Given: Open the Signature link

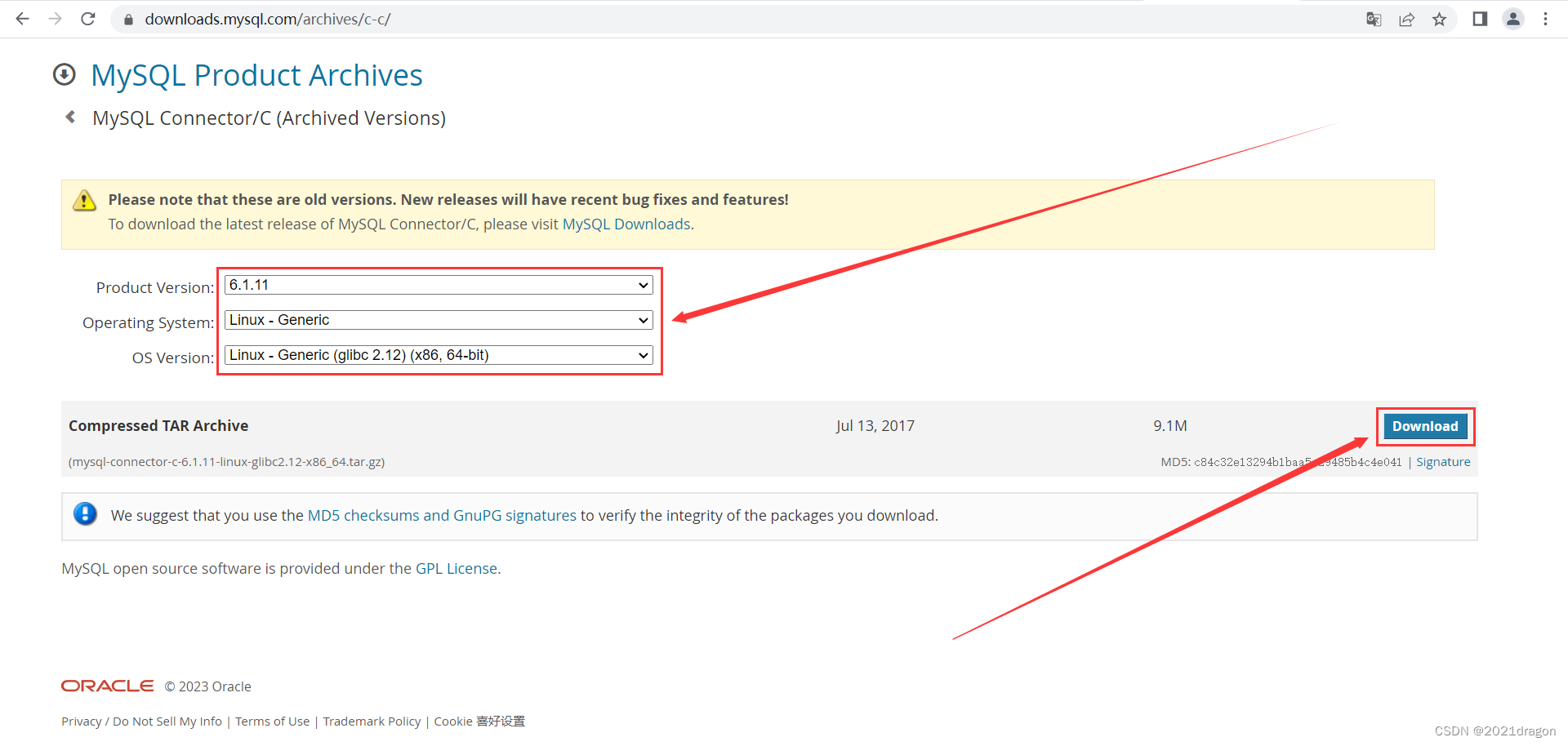Looking at the screenshot, I should (1443, 462).
